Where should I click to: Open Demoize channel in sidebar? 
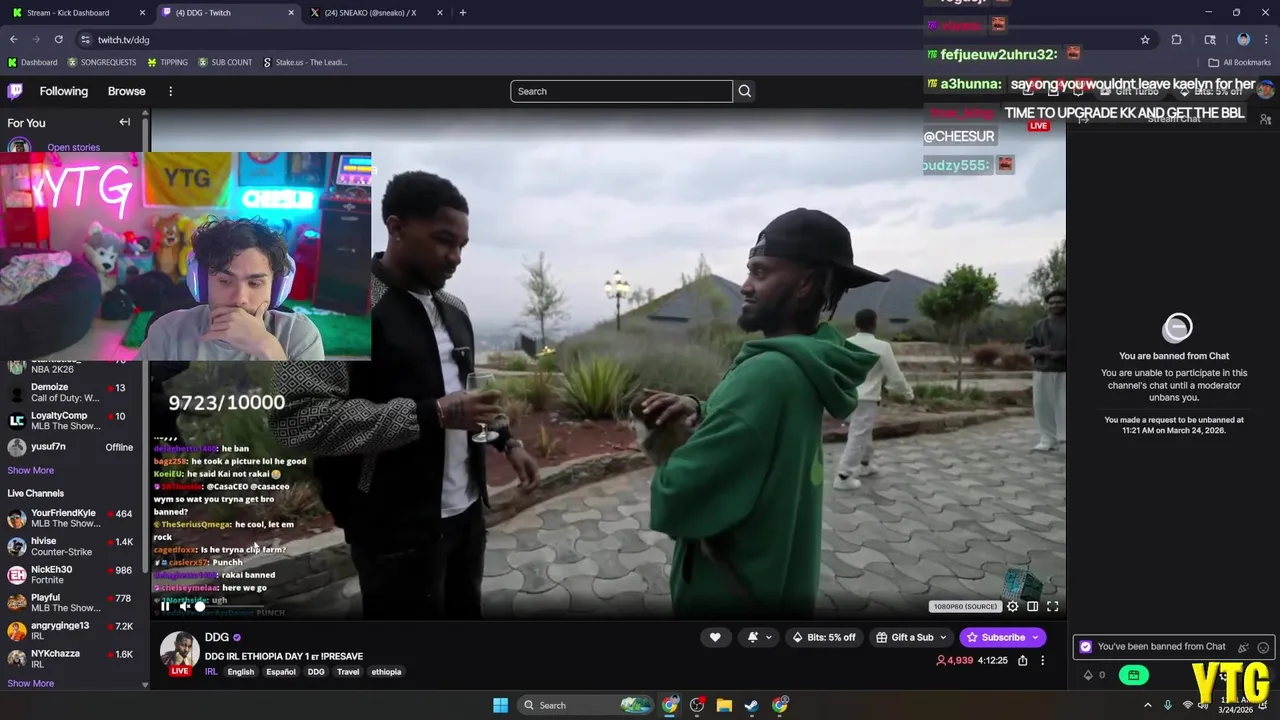(70, 392)
